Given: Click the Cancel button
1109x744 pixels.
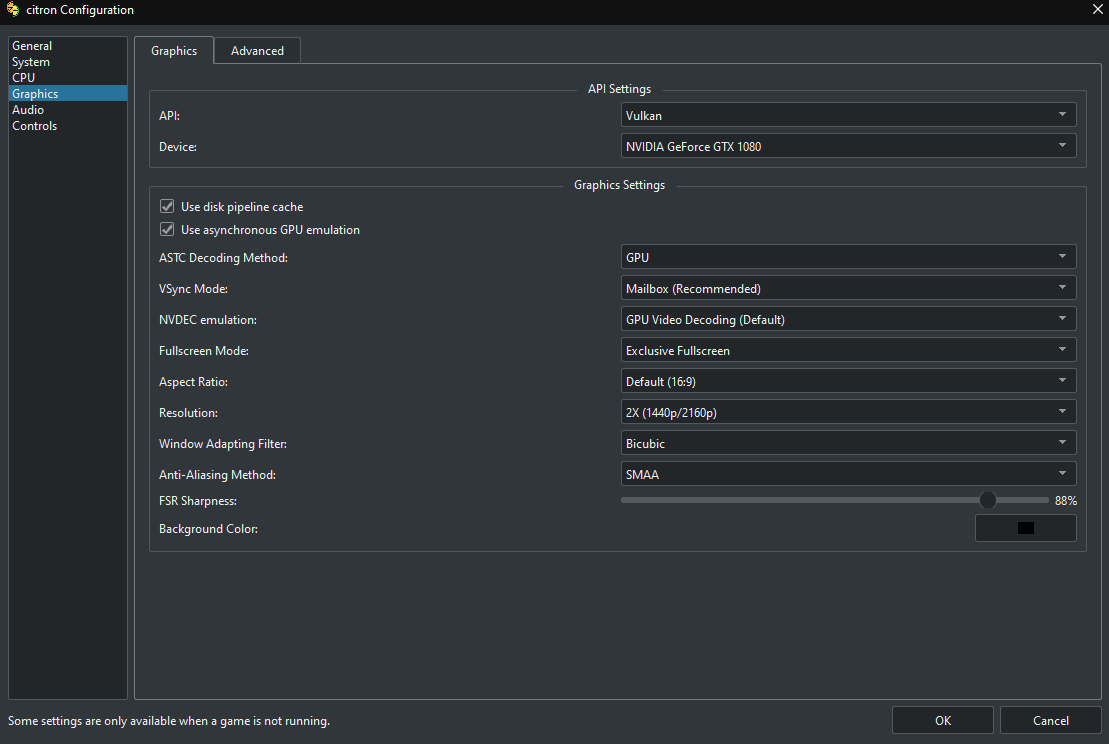Looking at the screenshot, I should (x=1050, y=721).
